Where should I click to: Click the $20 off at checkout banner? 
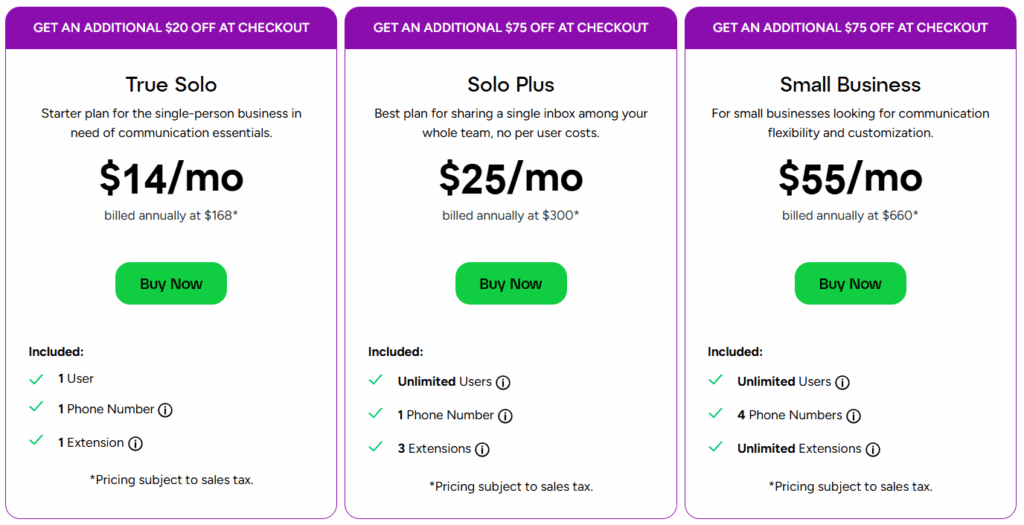[x=171, y=28]
